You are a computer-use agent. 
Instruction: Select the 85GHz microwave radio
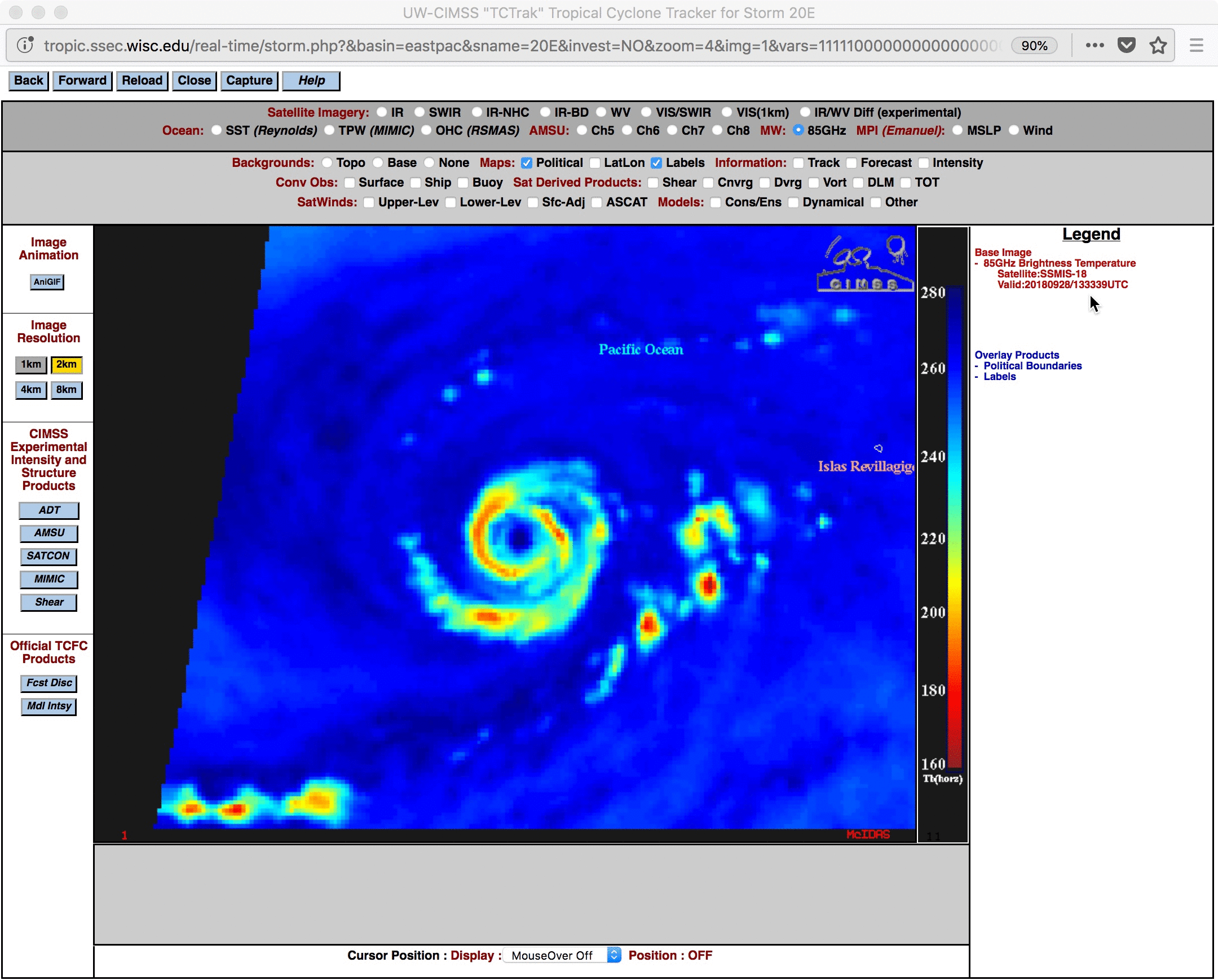[x=798, y=130]
